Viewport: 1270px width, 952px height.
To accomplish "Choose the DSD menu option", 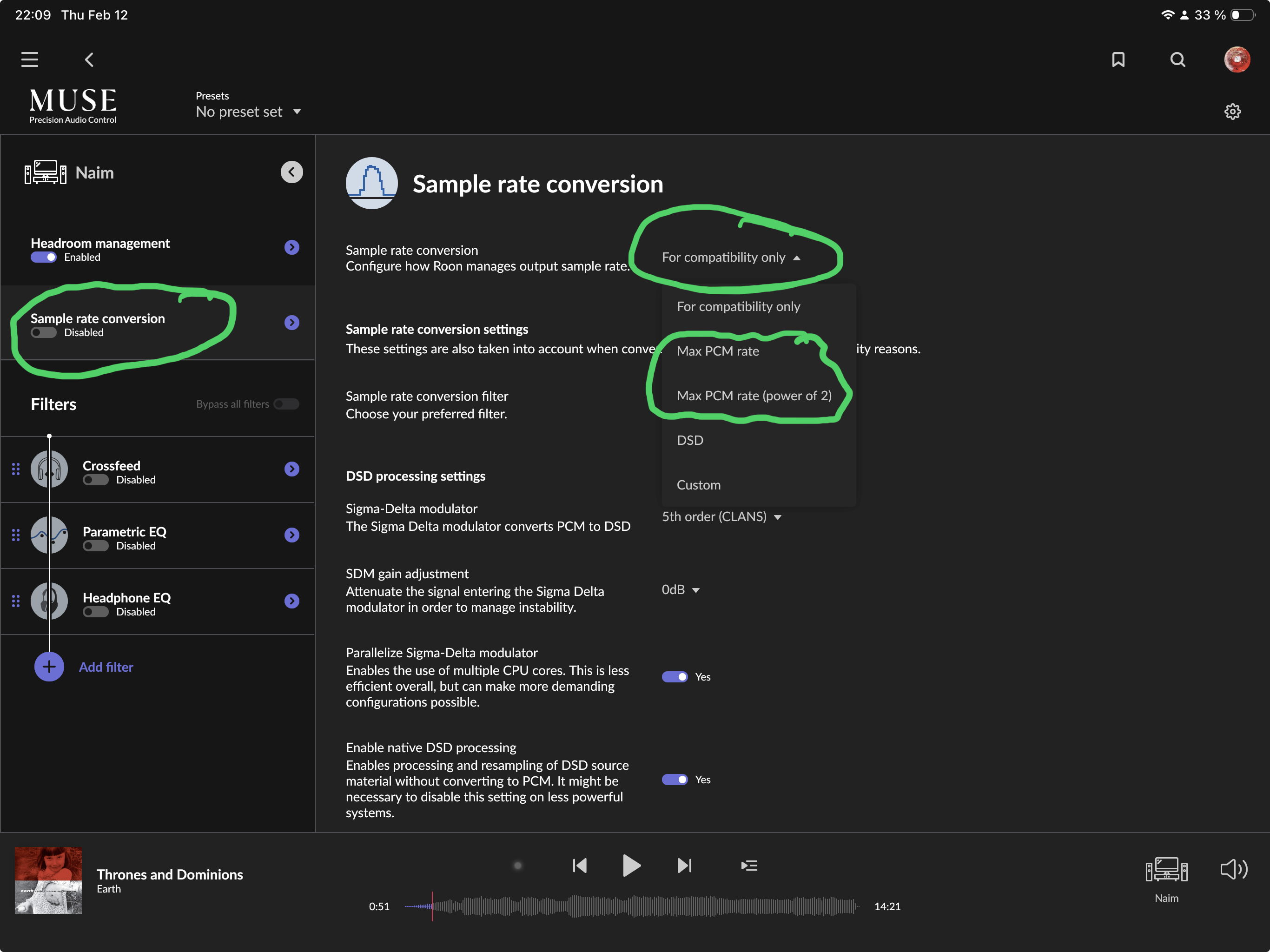I will click(690, 440).
